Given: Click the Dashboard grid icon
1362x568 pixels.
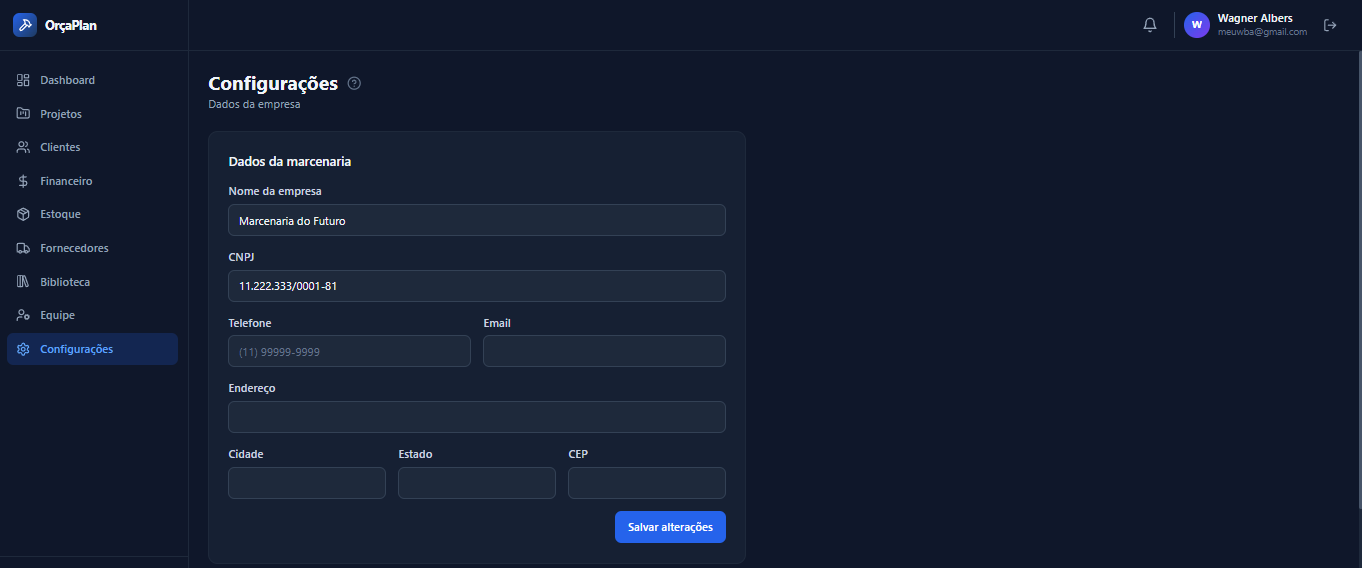Looking at the screenshot, I should (23, 80).
